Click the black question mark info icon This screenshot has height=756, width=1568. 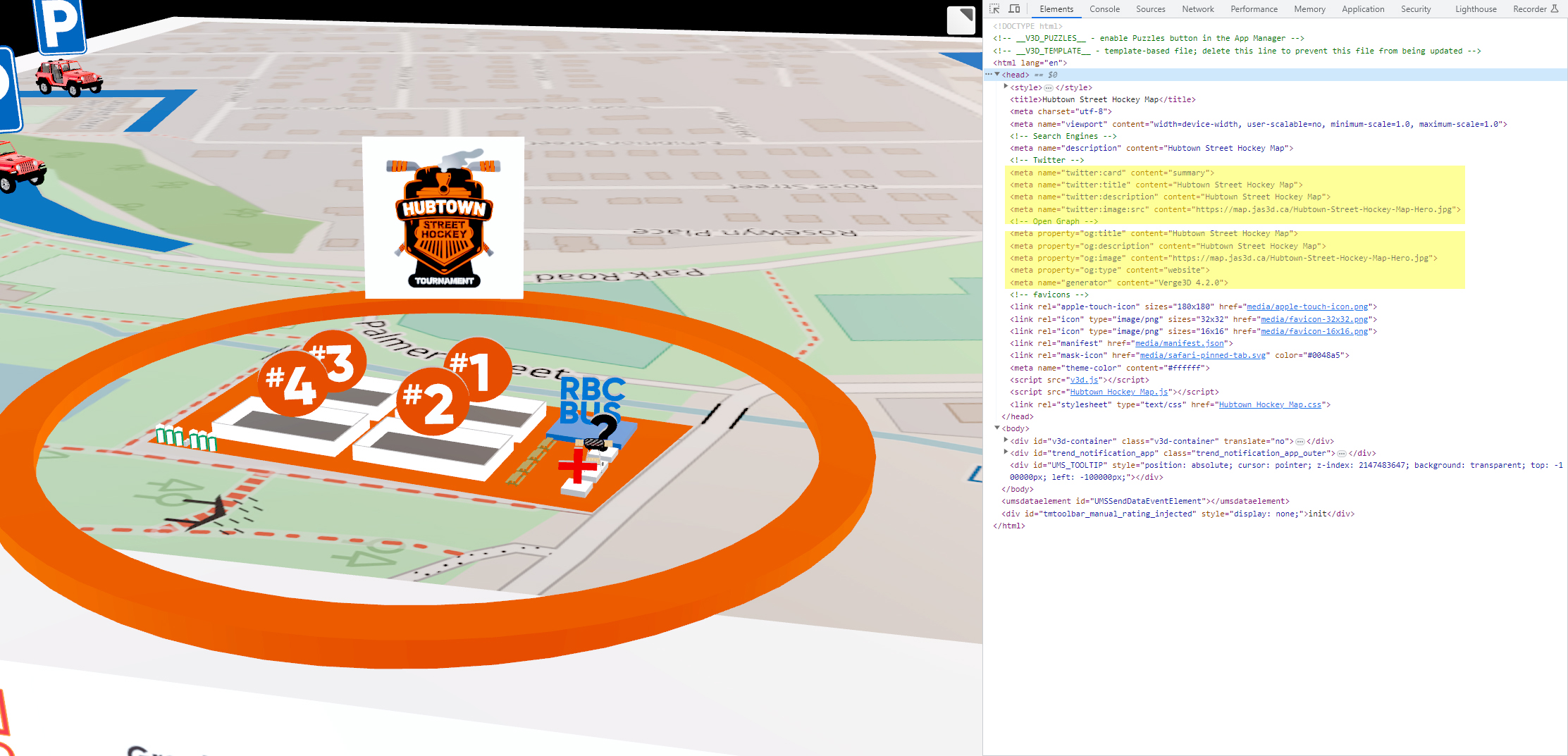point(604,431)
